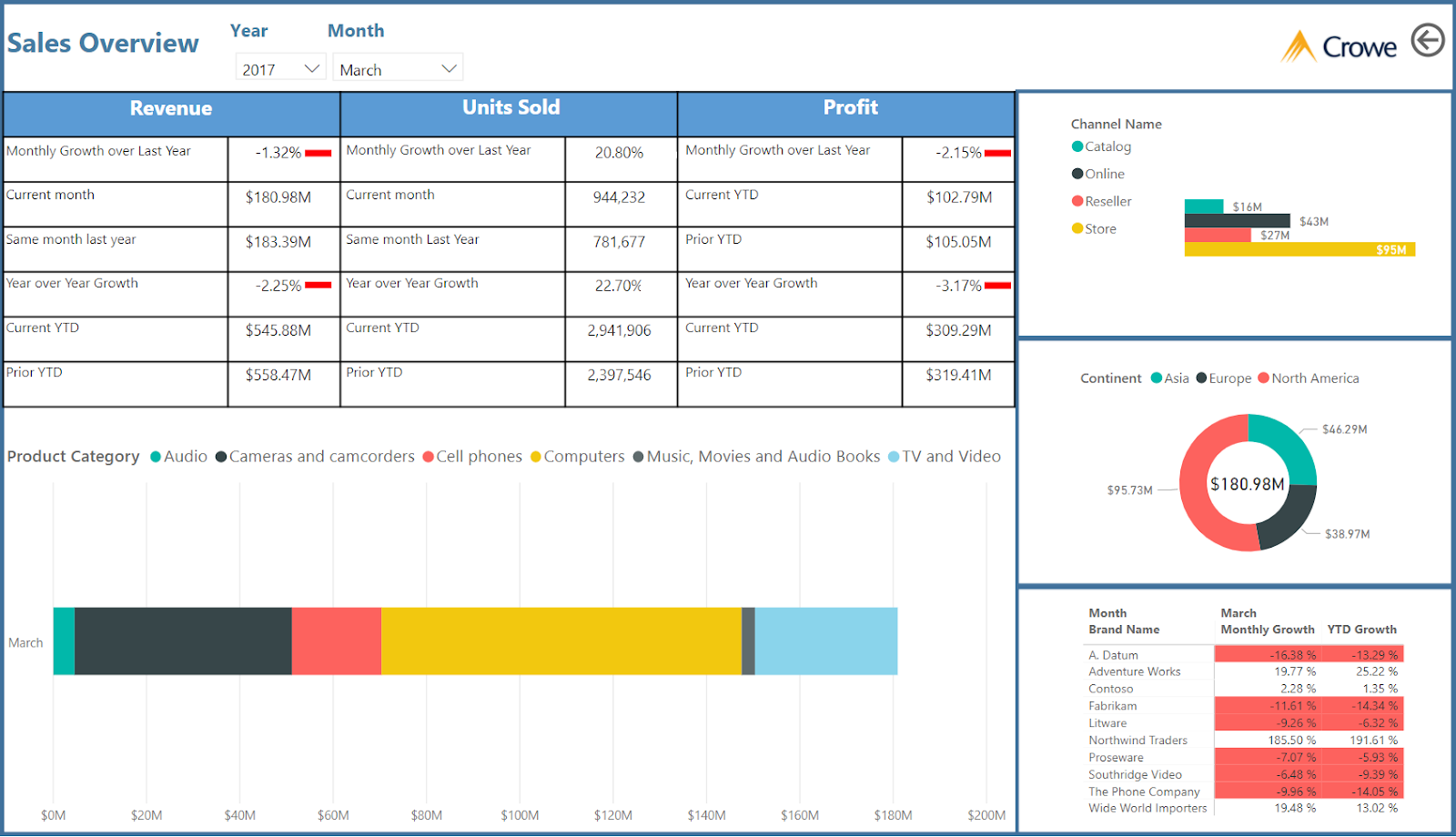This screenshot has height=837, width=1456.
Task: Open the Year dropdown
Action: click(279, 66)
